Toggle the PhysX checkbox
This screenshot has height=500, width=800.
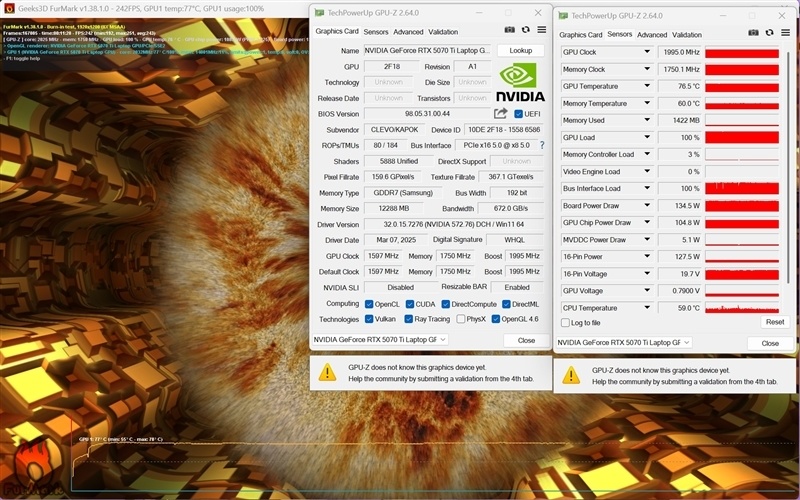click(x=461, y=319)
